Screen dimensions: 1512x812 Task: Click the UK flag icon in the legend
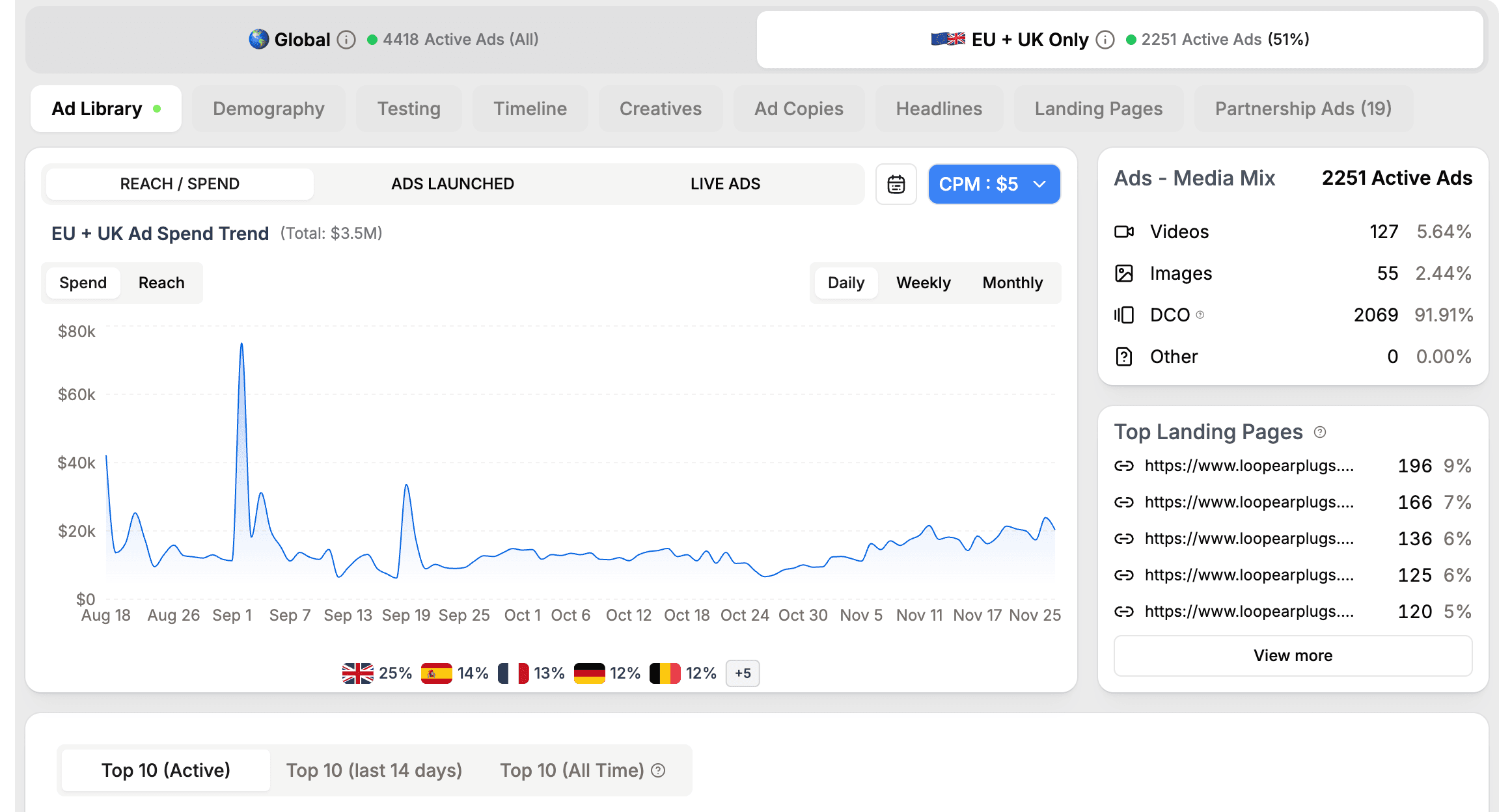(x=358, y=673)
